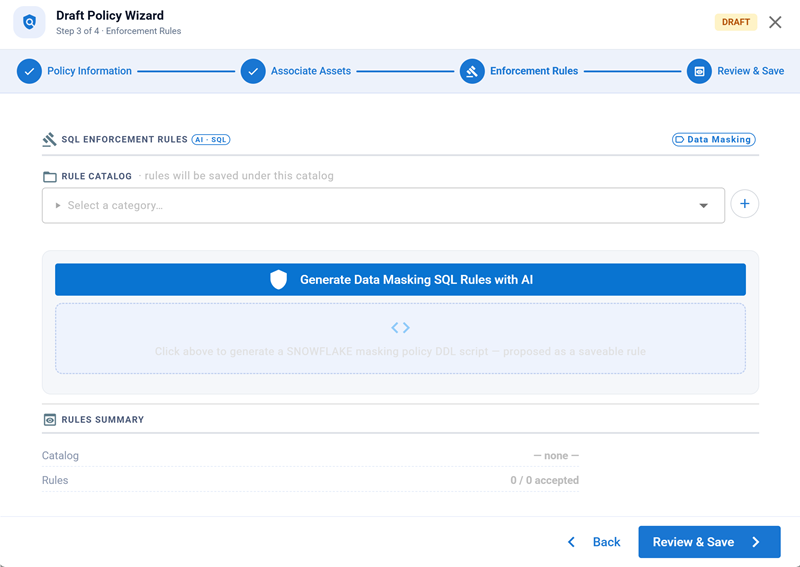Close the Draft Policy Wizard
The width and height of the screenshot is (800, 567).
click(x=775, y=22)
